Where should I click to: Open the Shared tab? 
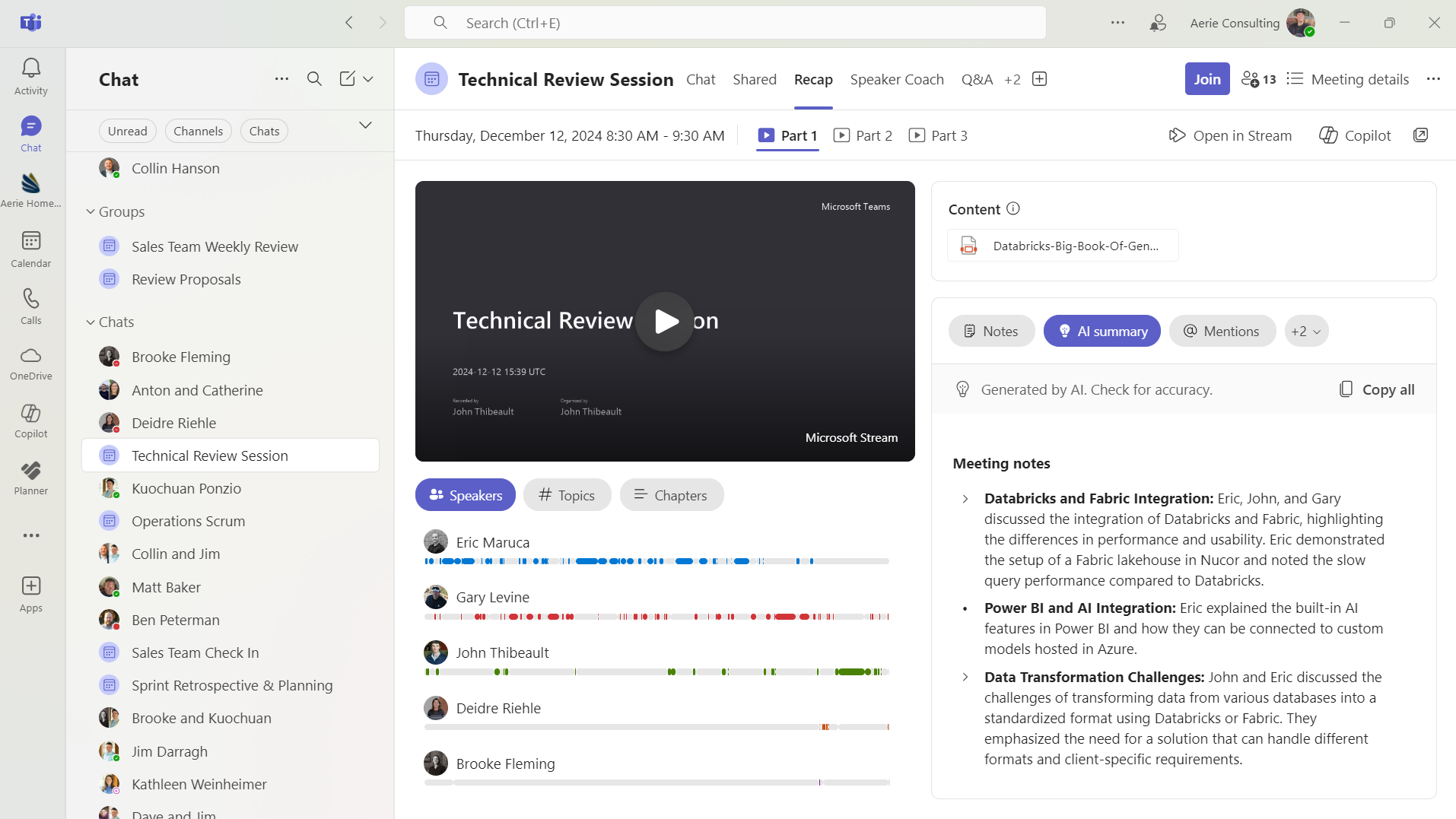tap(754, 79)
